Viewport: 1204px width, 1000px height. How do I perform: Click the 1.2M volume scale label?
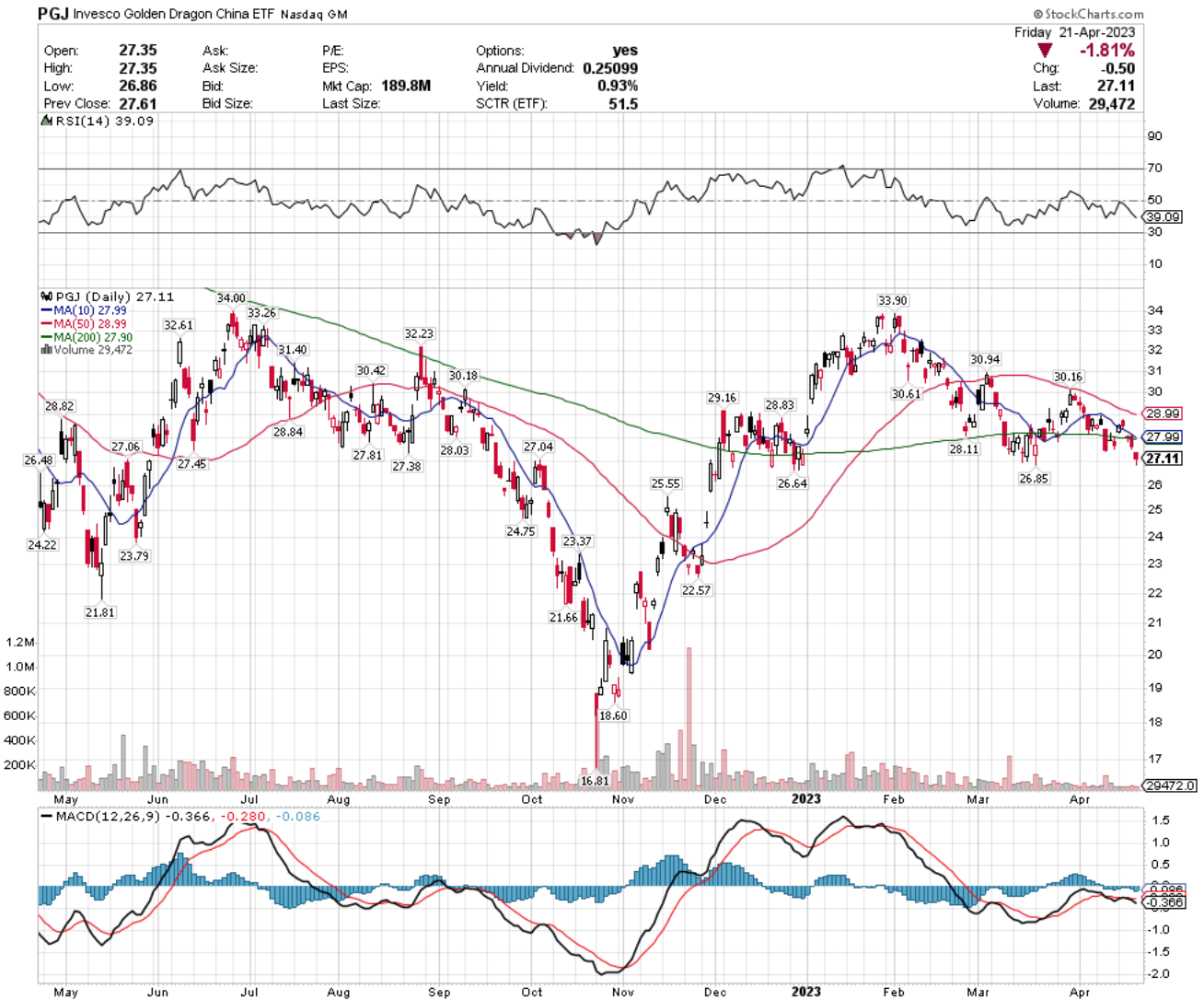tap(20, 643)
